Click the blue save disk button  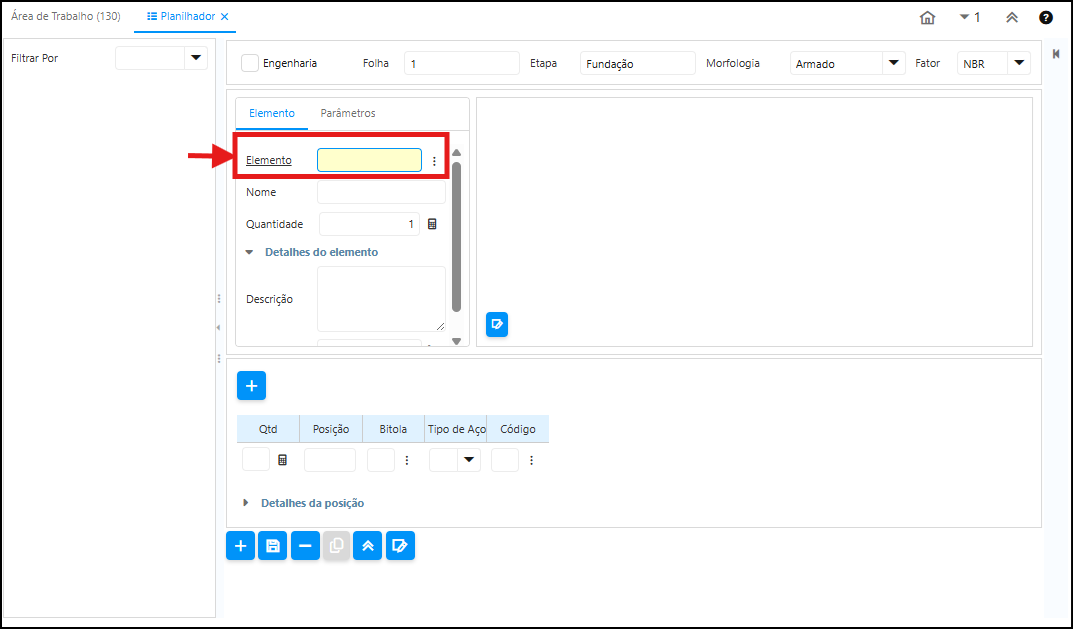click(x=273, y=546)
